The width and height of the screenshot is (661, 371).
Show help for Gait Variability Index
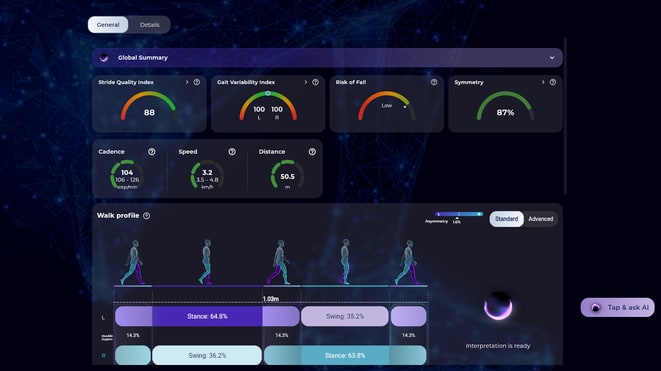tap(315, 82)
